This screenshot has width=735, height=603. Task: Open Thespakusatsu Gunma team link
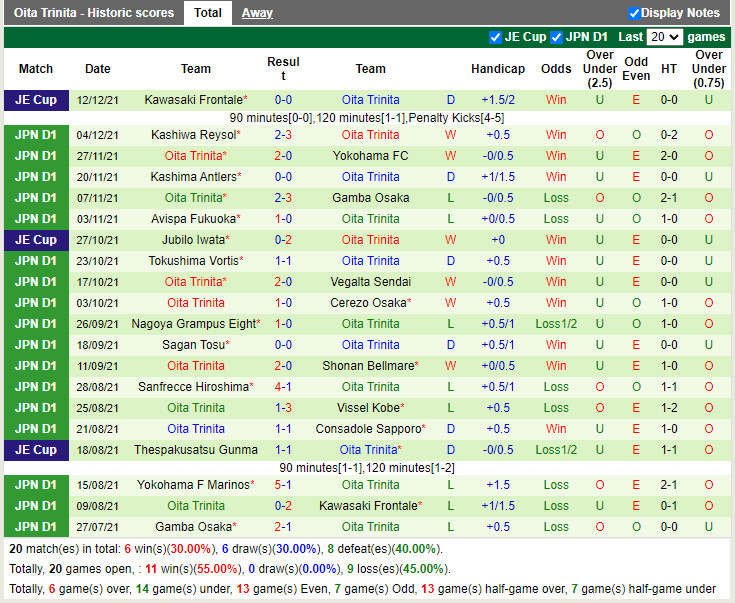pos(196,450)
